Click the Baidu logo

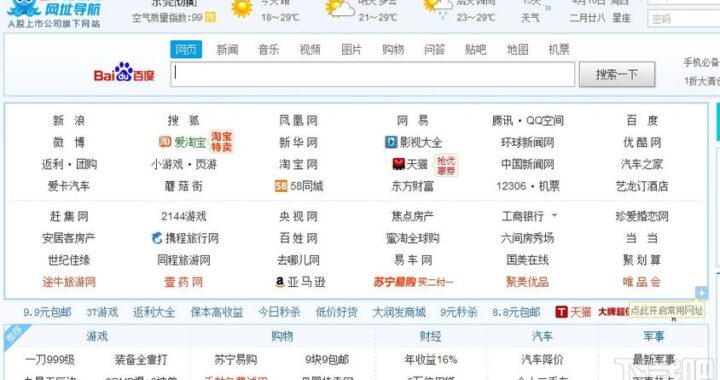tap(124, 73)
